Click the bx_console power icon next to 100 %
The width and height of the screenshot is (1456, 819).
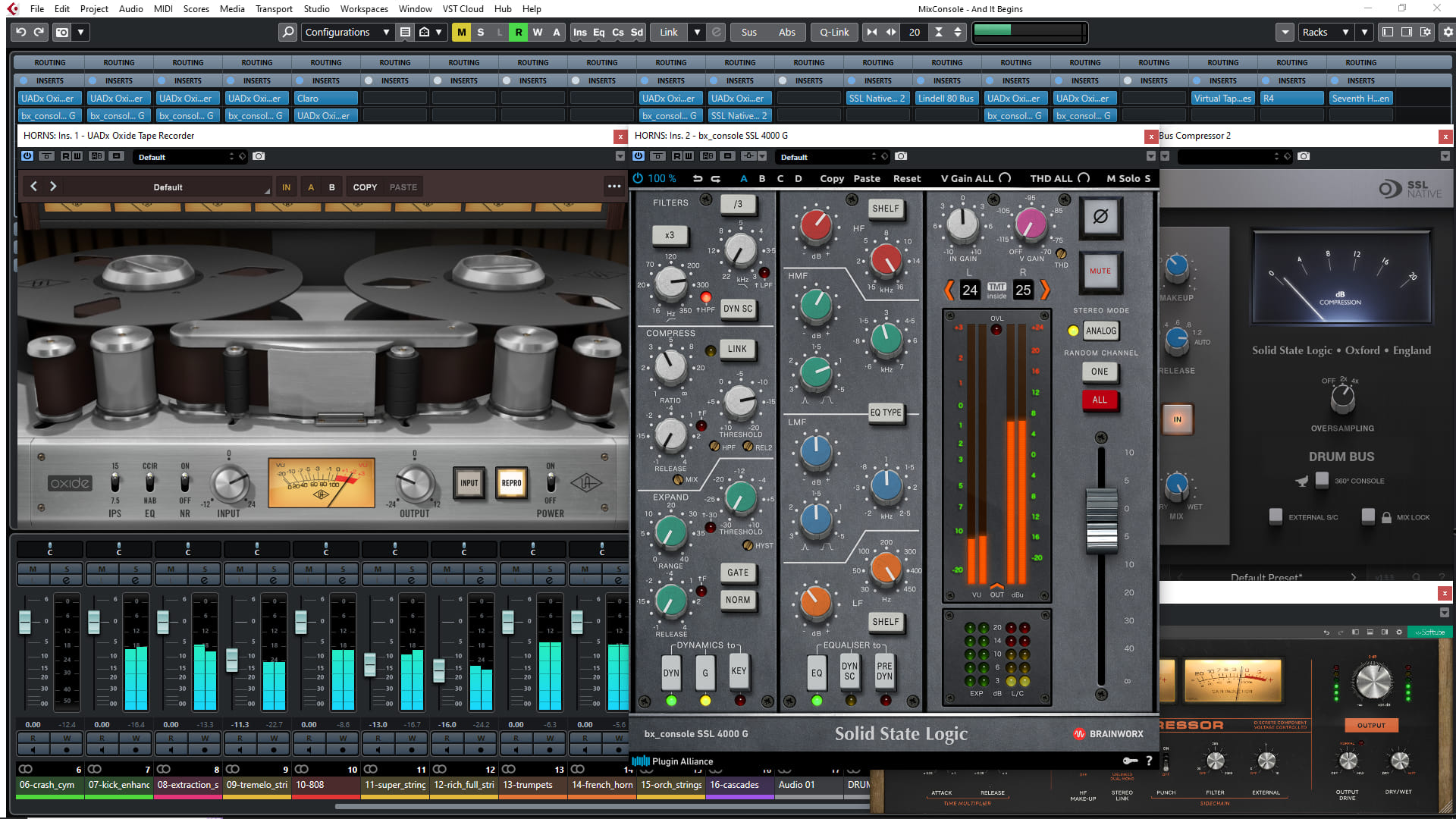coord(639,178)
